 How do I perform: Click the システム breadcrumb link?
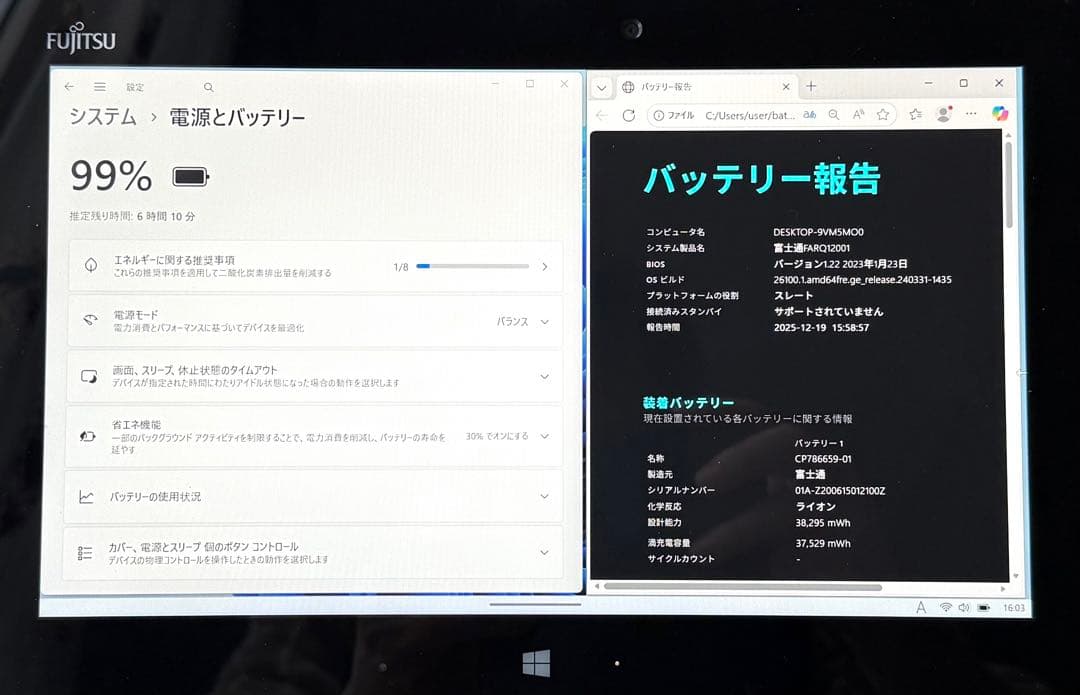[100, 116]
